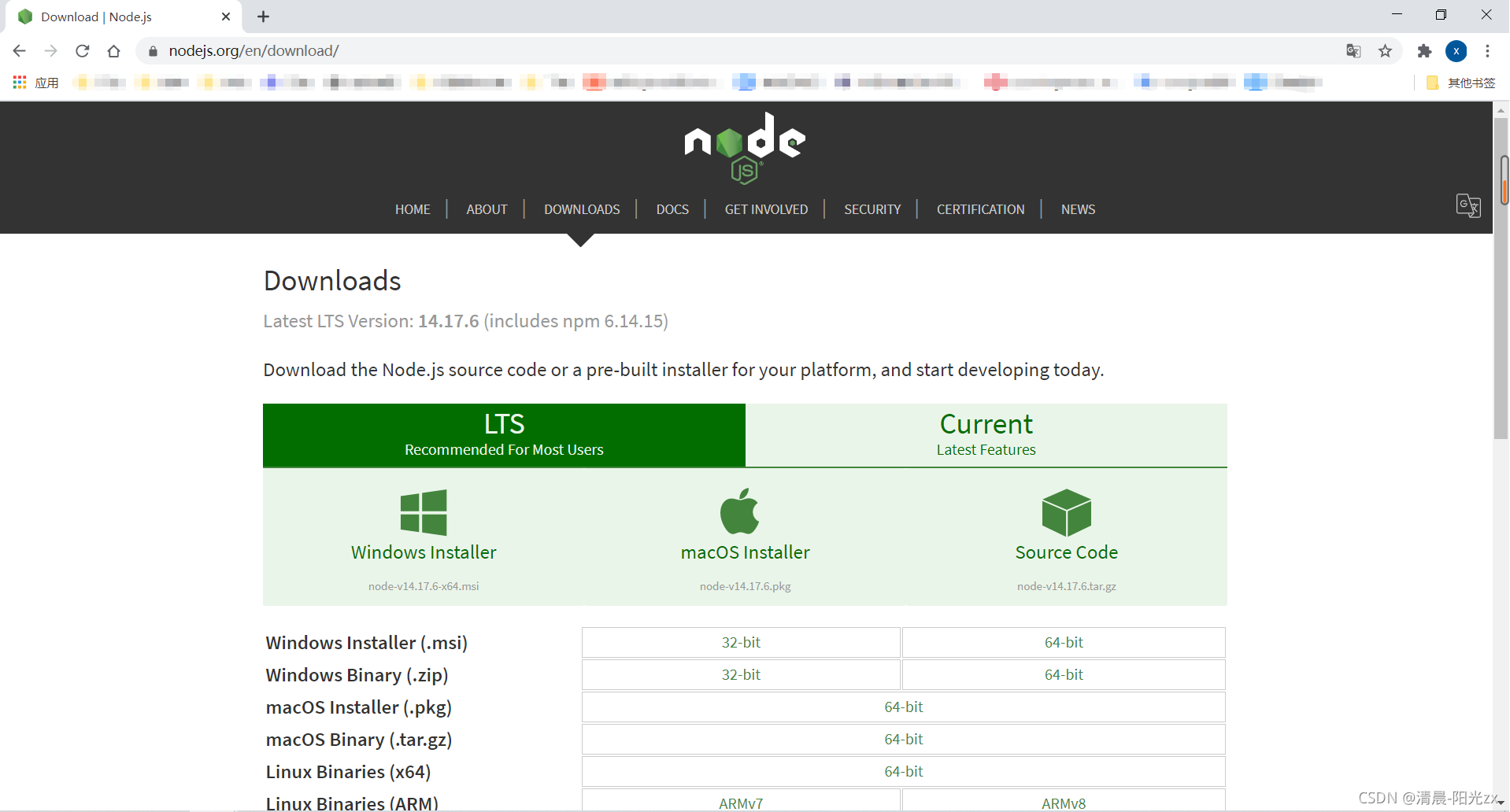Close the Download | Node.js tab
The image size is (1510, 812).
pos(226,17)
